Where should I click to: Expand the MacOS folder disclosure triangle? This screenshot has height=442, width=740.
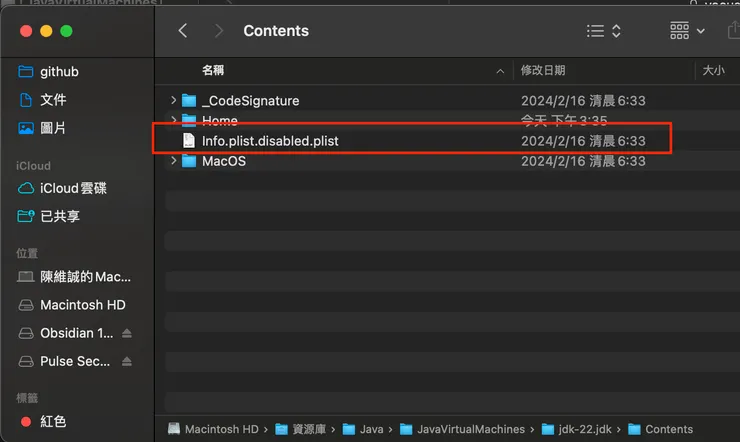click(x=174, y=161)
